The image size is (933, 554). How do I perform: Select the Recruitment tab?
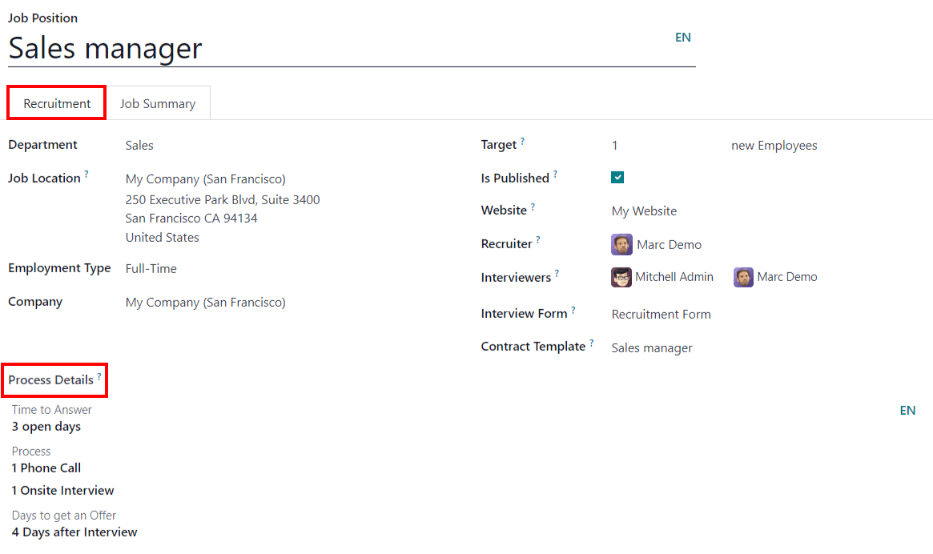(57, 104)
